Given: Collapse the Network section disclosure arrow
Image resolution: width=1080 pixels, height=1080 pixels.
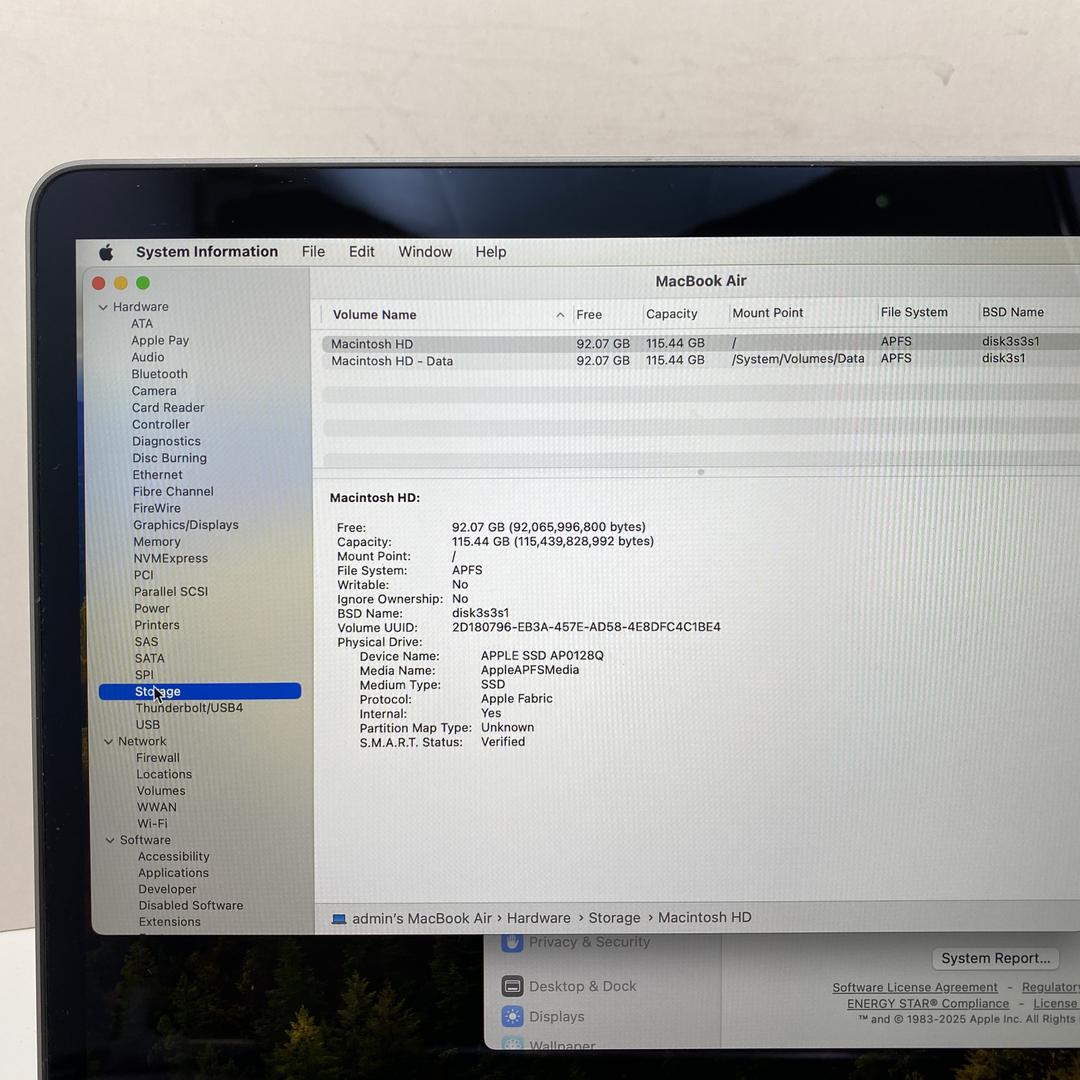Looking at the screenshot, I should point(108,741).
